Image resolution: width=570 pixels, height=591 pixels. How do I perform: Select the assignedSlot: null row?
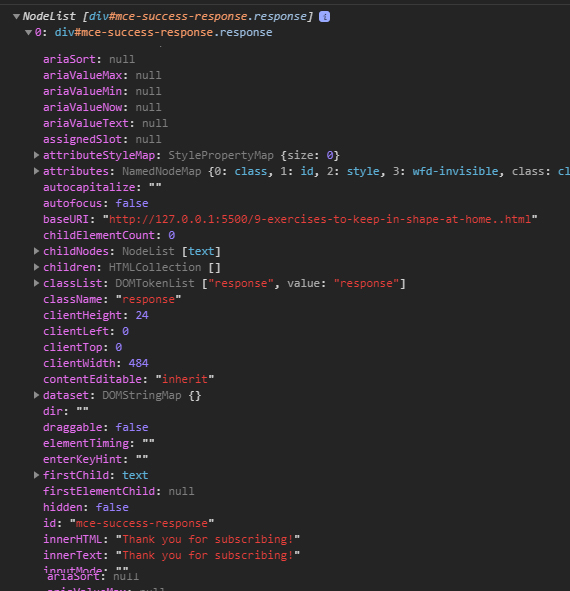click(x=102, y=139)
